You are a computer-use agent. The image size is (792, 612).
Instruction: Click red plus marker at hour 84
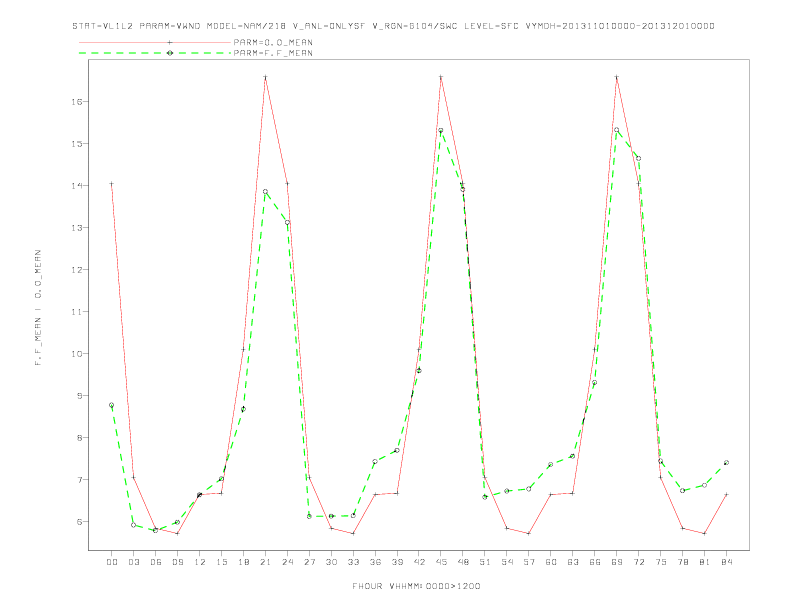pos(726,495)
